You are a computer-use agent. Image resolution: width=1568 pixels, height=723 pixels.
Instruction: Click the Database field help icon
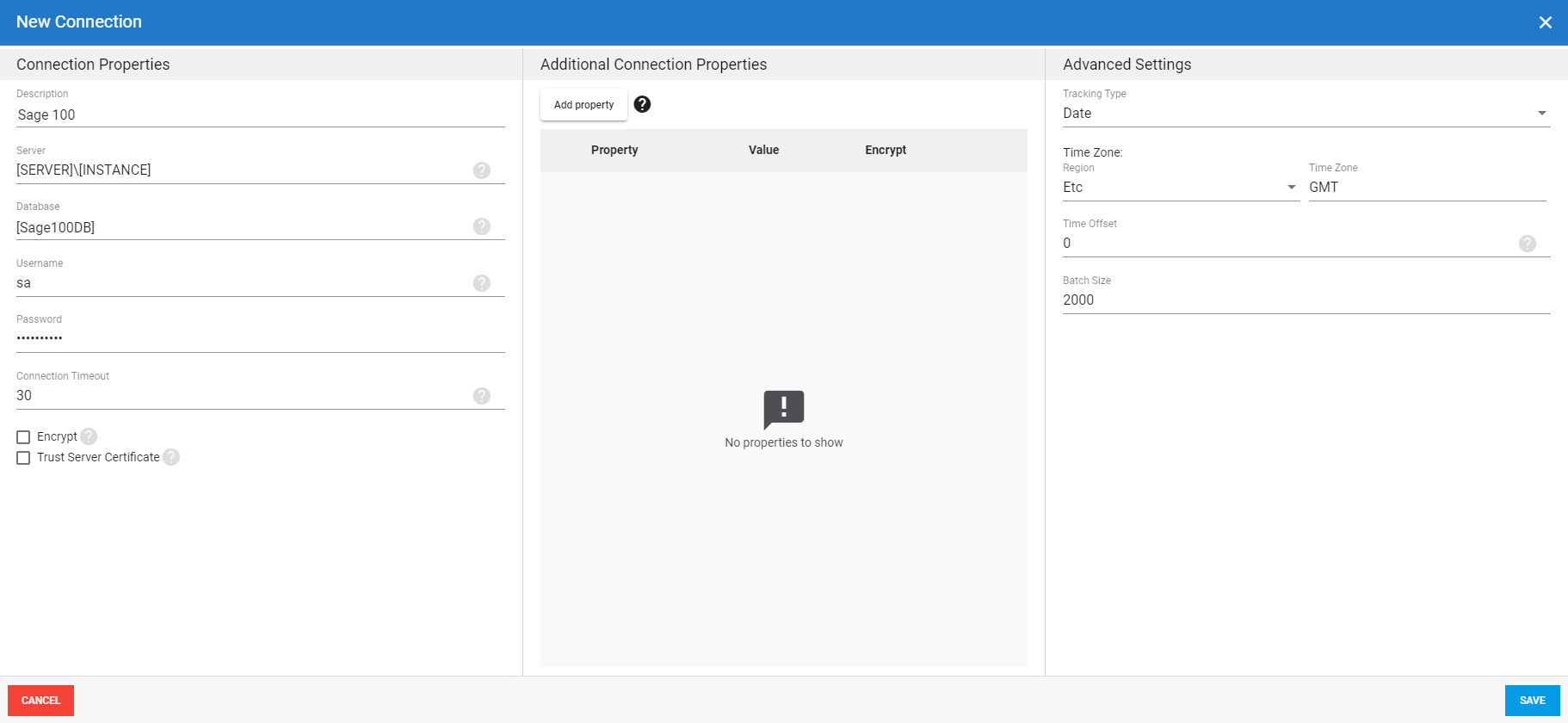point(482,226)
